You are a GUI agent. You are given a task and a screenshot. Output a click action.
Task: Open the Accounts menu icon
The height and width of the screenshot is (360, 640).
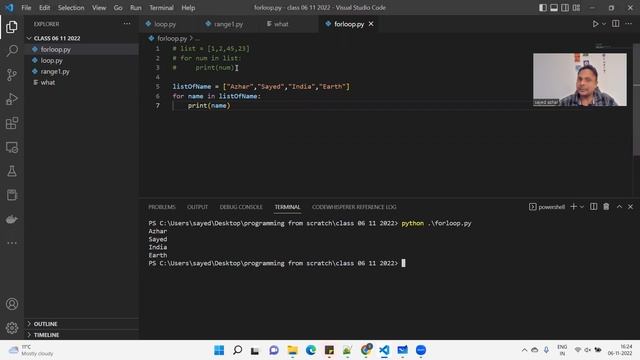(x=12, y=304)
